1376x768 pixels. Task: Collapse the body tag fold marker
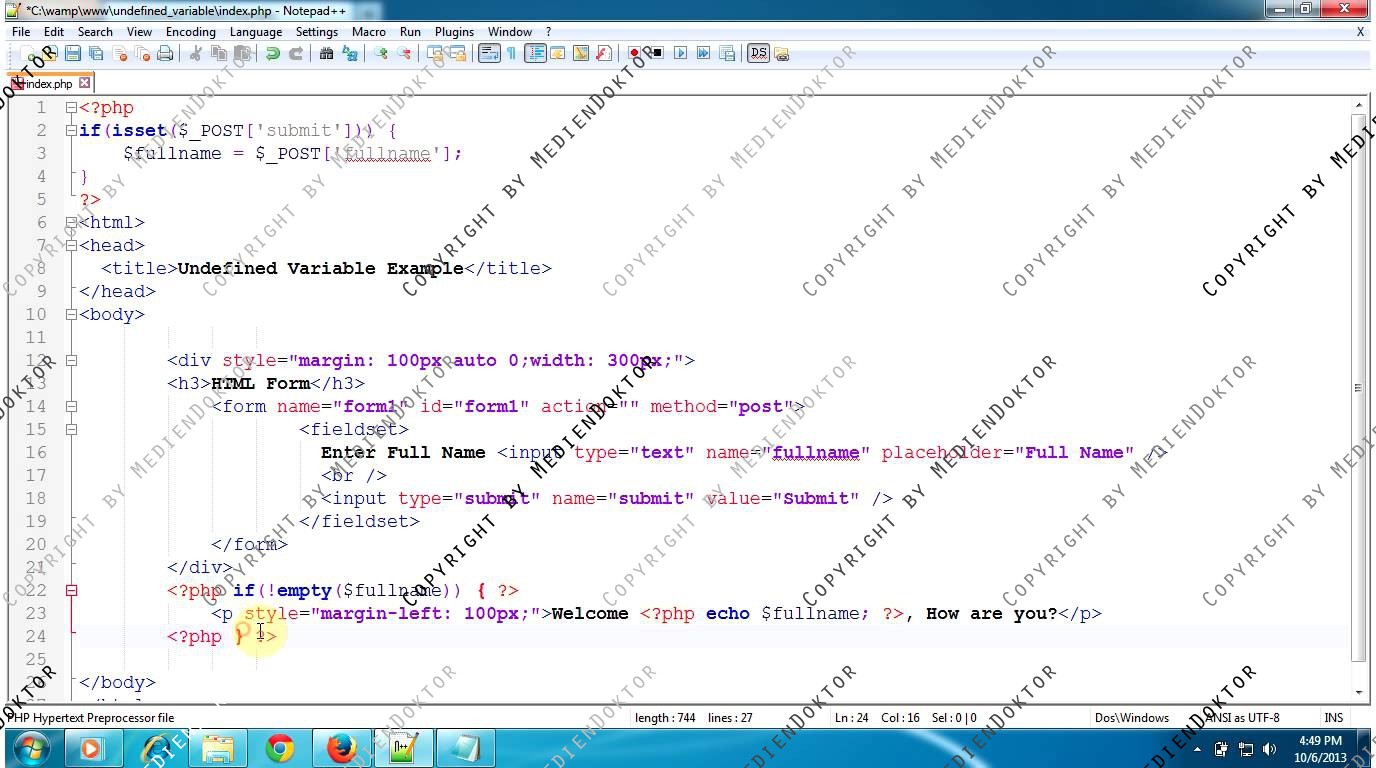71,314
